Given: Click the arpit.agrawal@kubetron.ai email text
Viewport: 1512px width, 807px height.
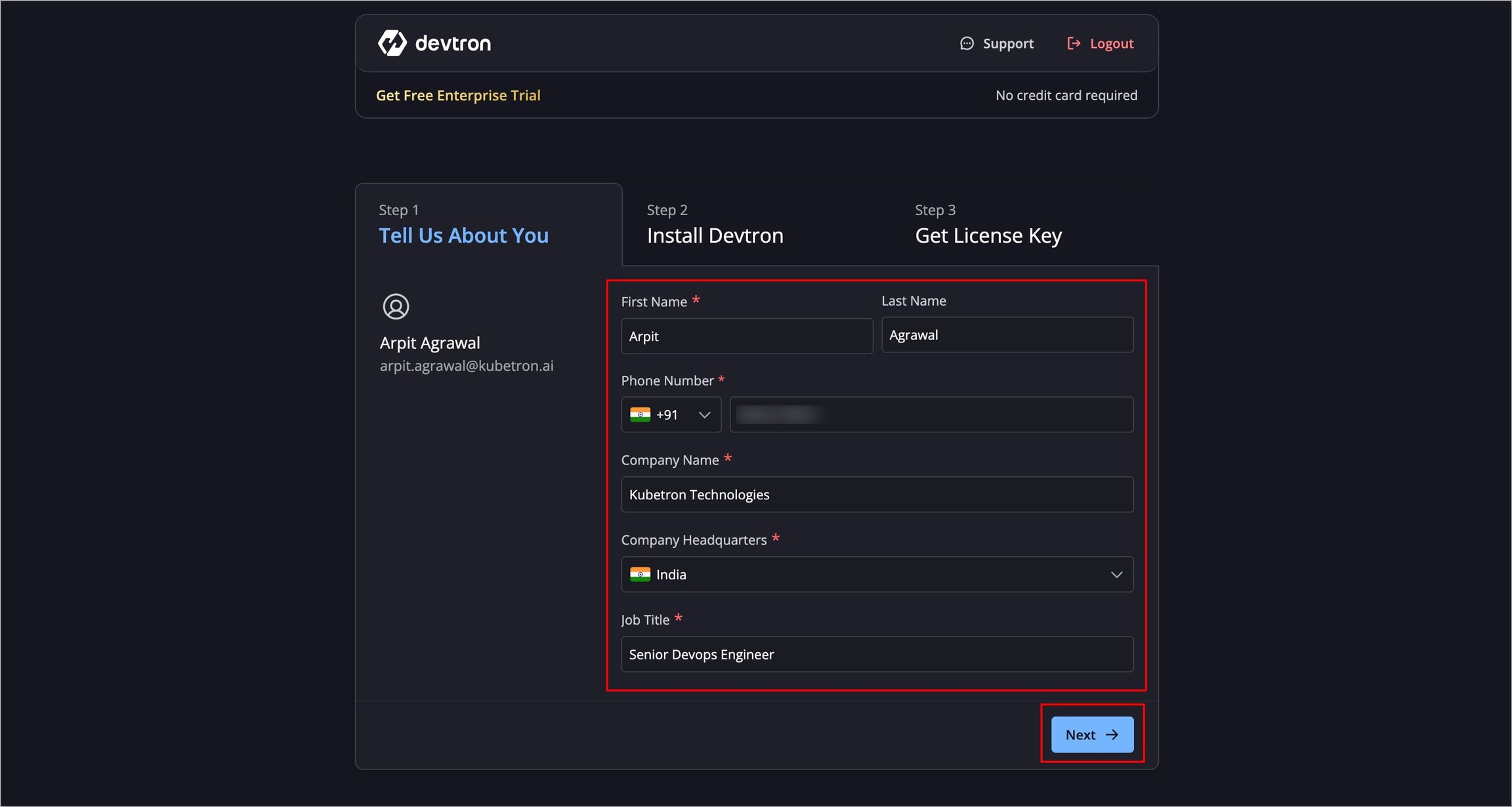Looking at the screenshot, I should click(x=467, y=365).
